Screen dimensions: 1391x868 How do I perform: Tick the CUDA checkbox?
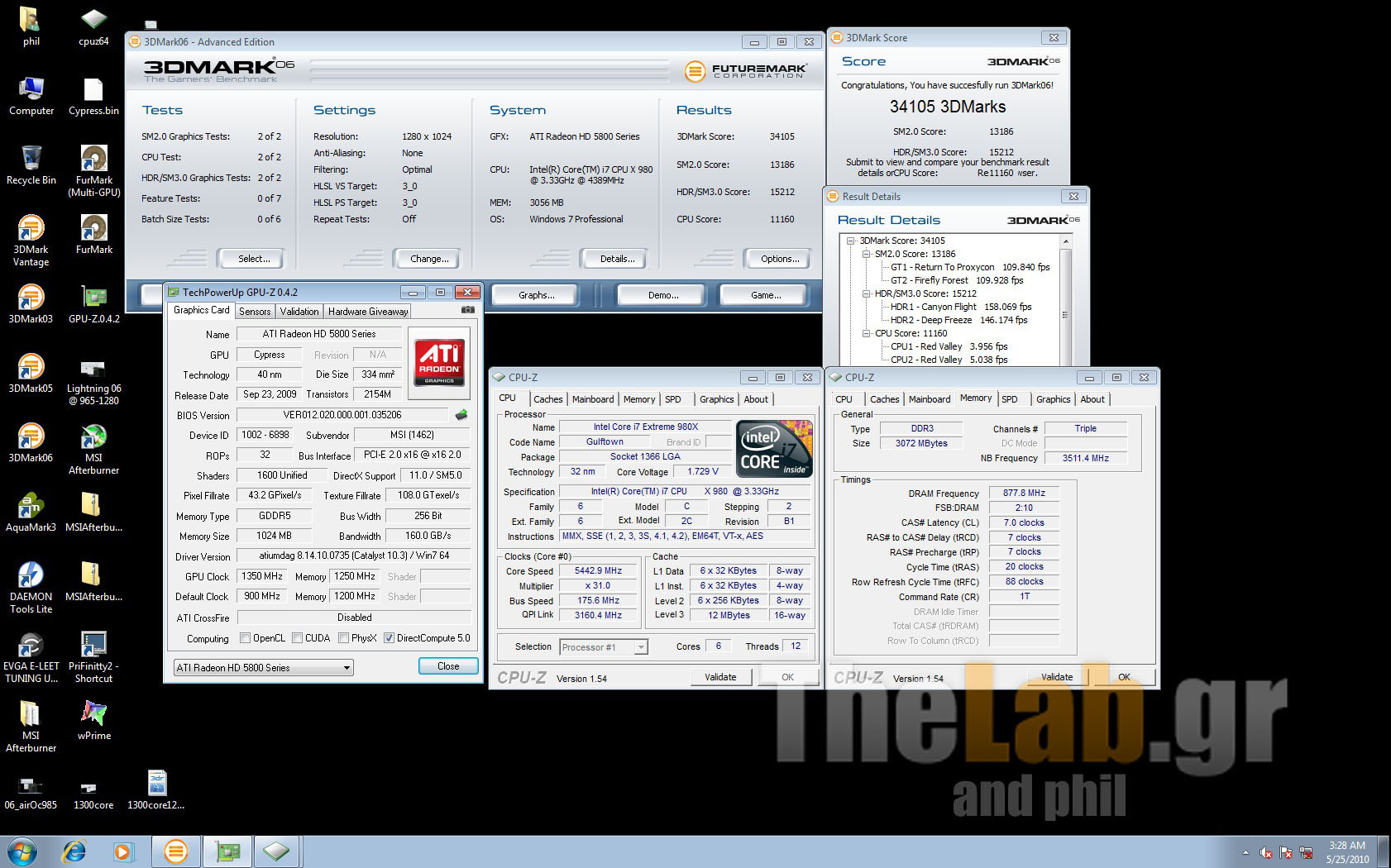(x=297, y=638)
